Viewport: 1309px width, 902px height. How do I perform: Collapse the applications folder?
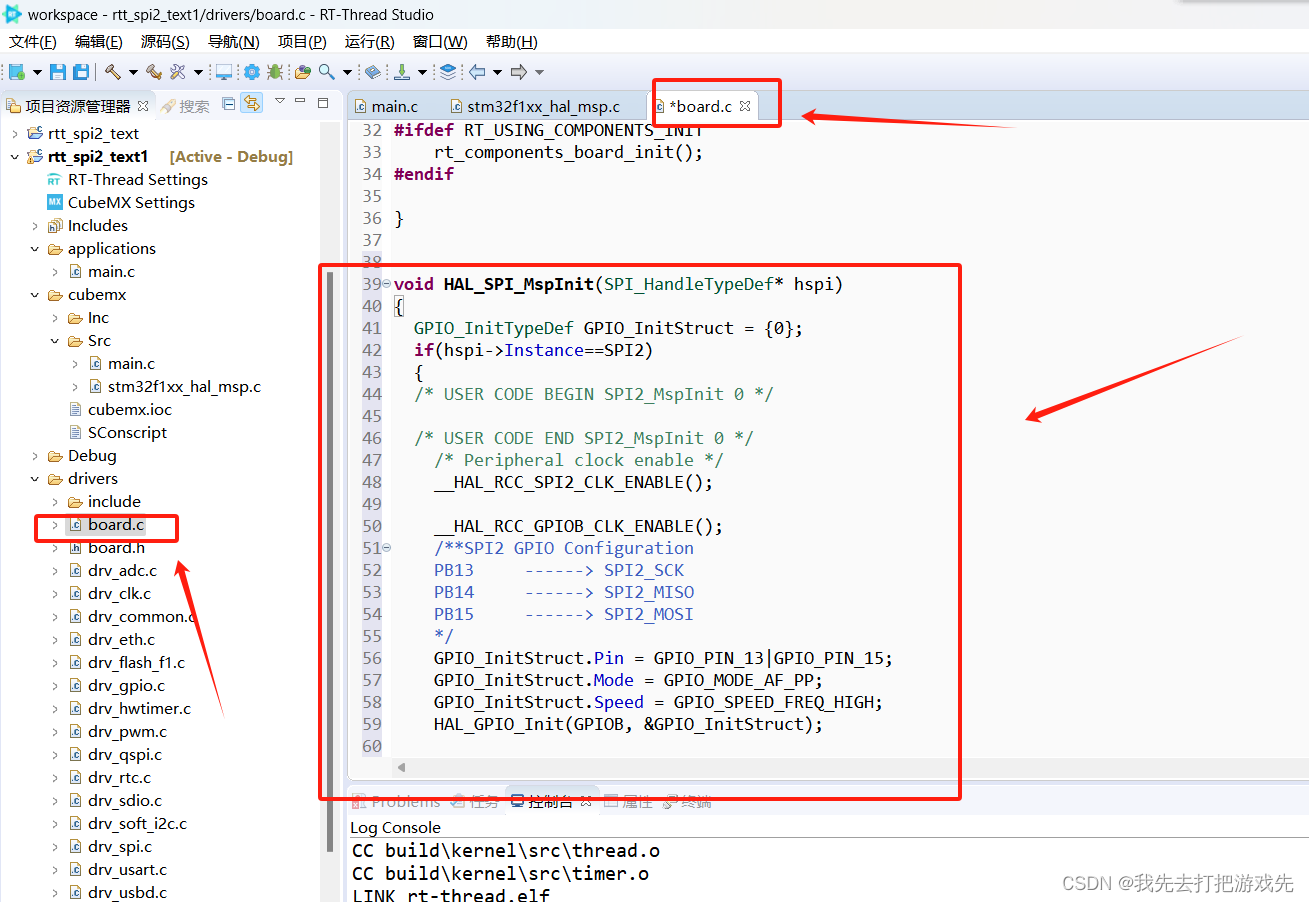tap(35, 249)
